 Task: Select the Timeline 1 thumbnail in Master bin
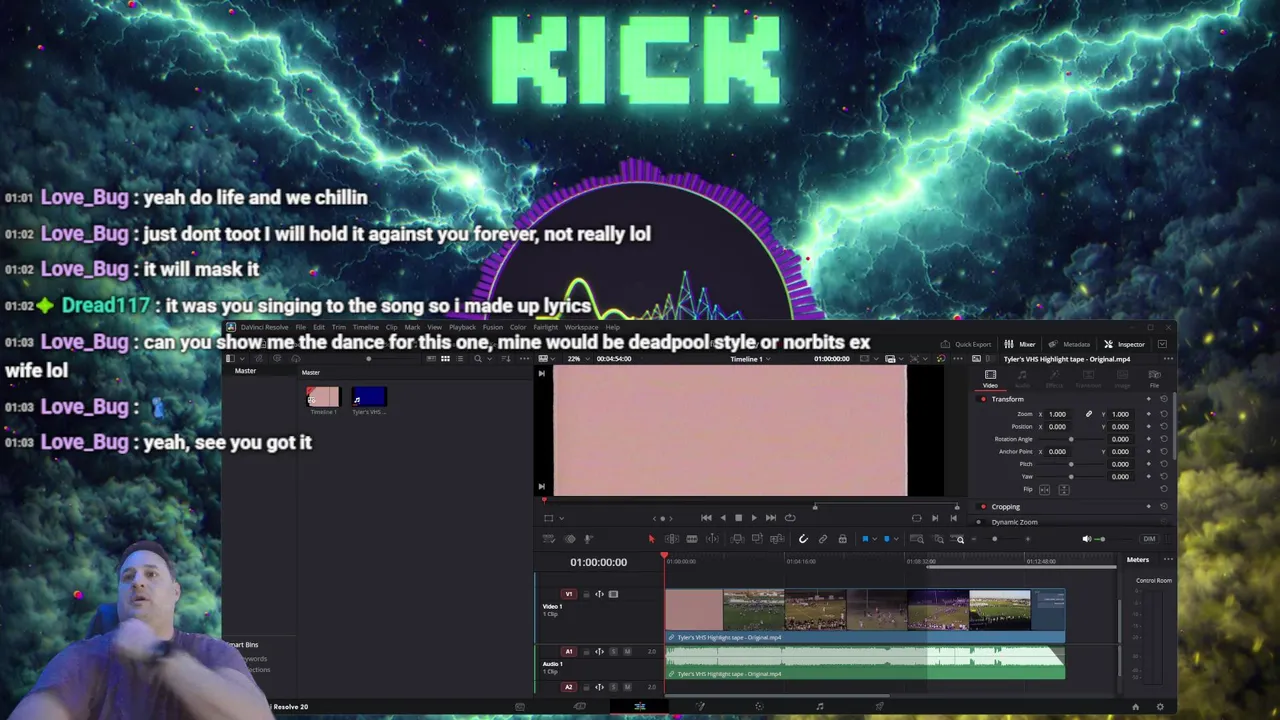pos(323,397)
